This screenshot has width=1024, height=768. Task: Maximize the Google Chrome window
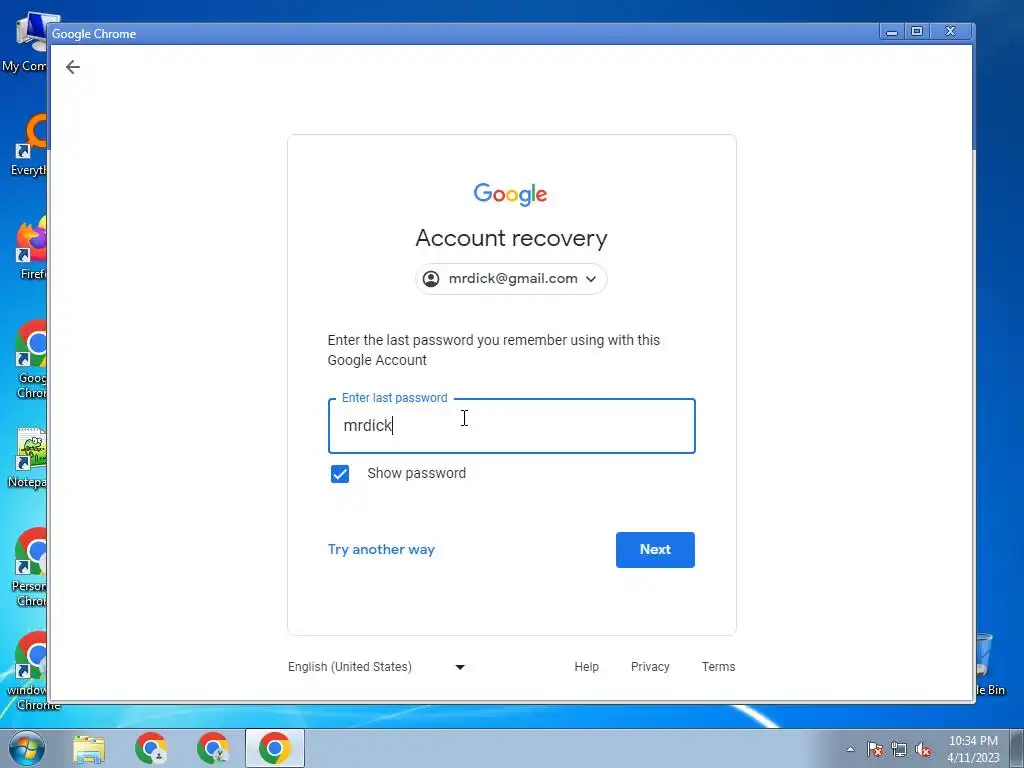click(917, 31)
